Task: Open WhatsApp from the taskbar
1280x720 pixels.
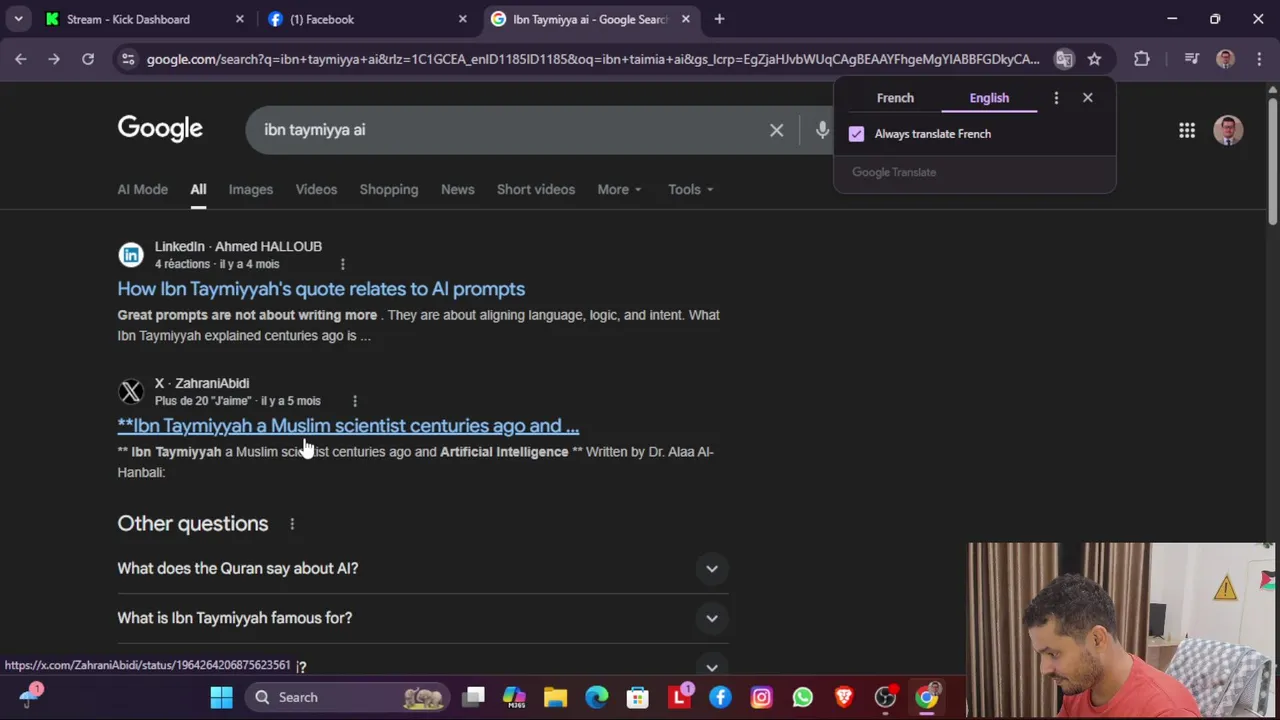Action: click(802, 697)
